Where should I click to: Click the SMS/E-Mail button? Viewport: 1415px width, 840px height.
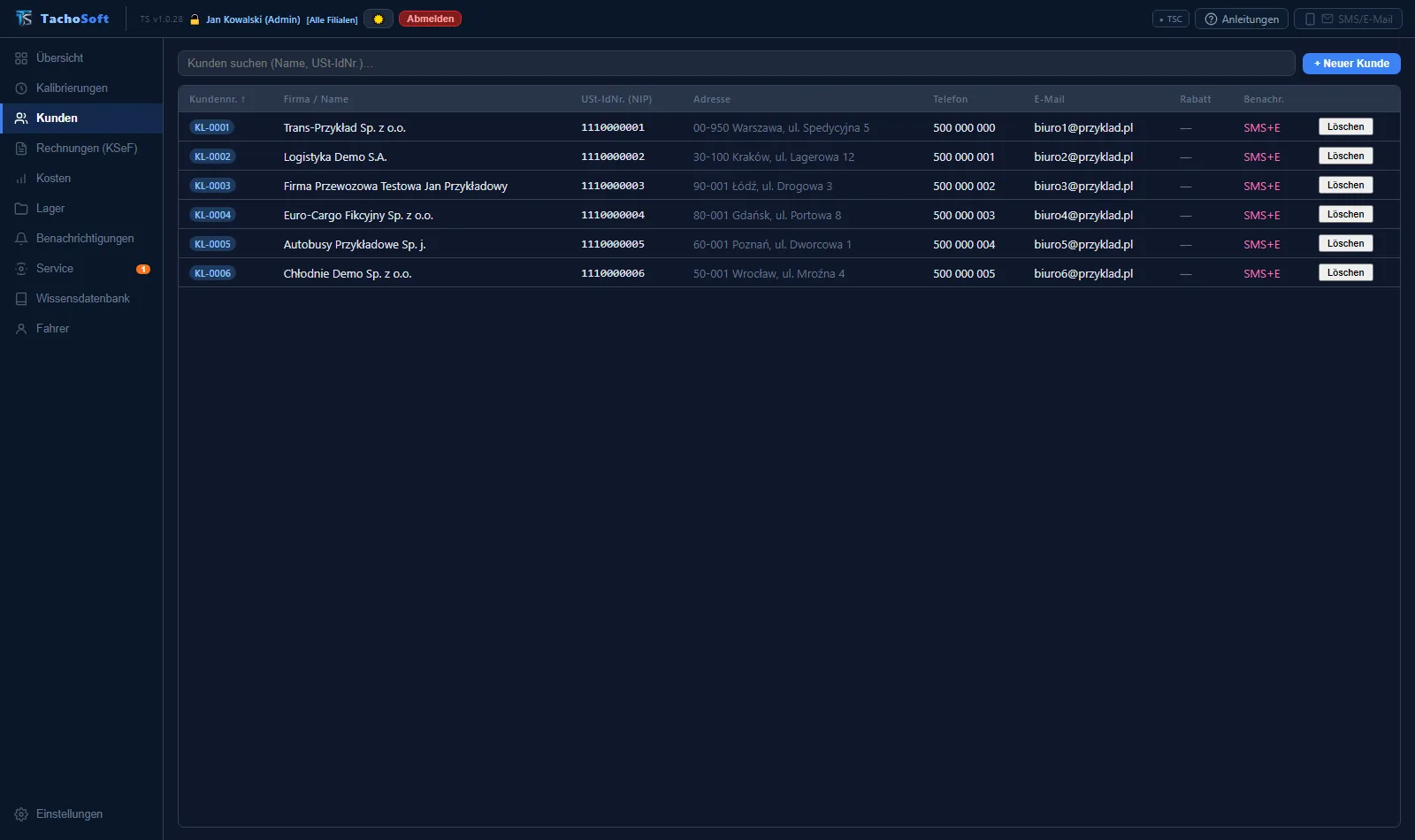(x=1348, y=19)
